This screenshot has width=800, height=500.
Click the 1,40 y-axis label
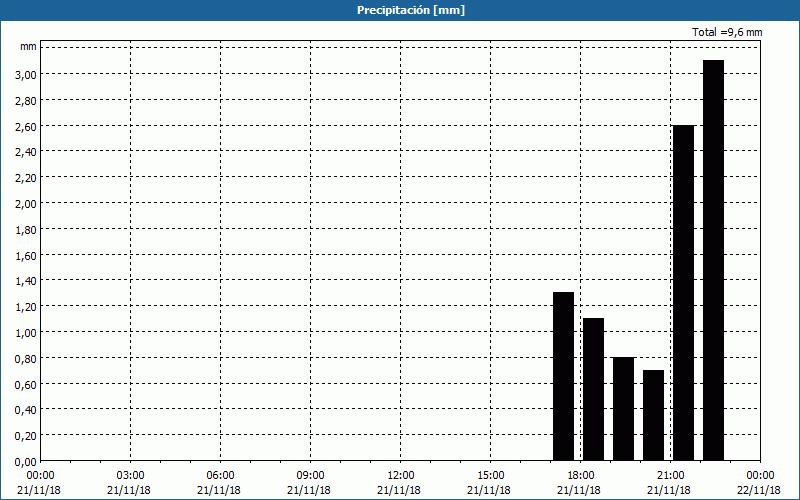pyautogui.click(x=26, y=281)
